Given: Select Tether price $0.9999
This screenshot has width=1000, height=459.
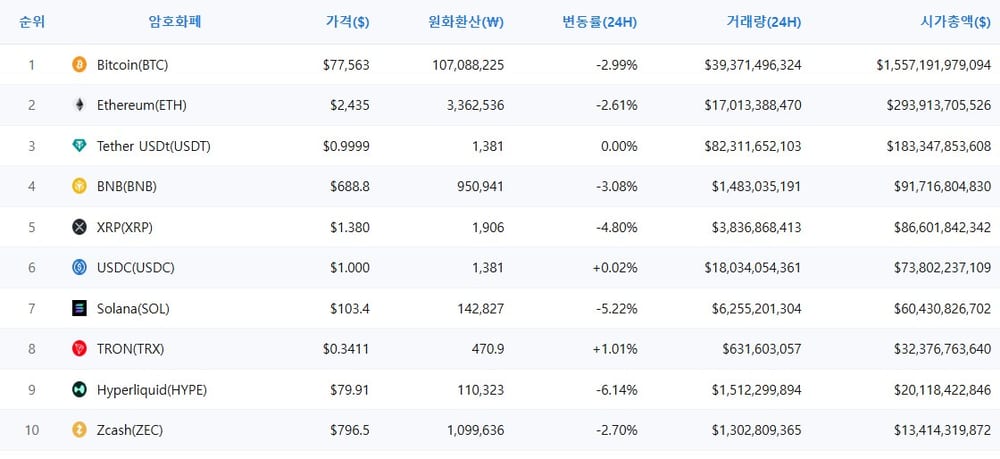Looking at the screenshot, I should (x=346, y=146).
